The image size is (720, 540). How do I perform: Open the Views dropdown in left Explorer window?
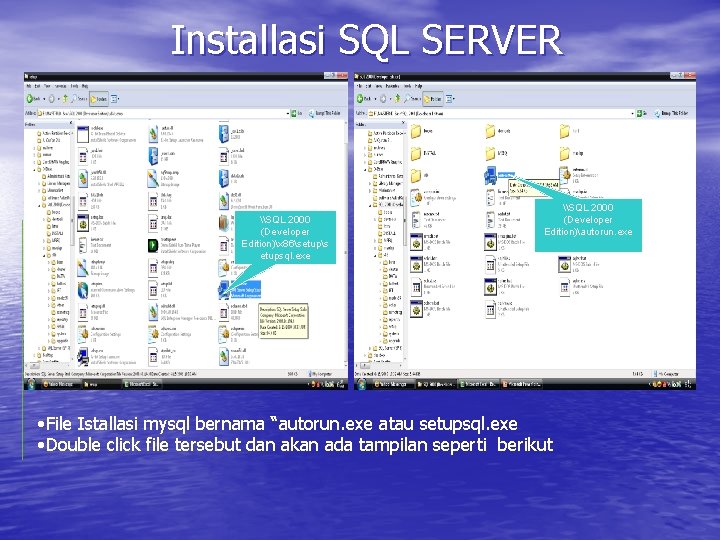point(115,99)
